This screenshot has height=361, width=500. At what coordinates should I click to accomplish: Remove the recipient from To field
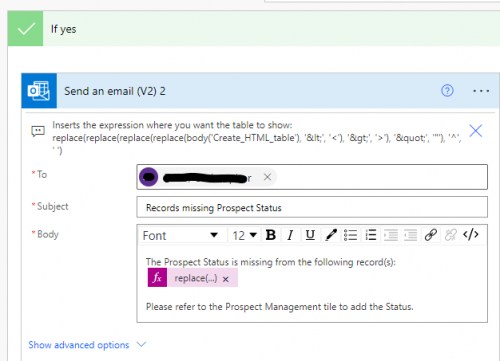coord(267,177)
